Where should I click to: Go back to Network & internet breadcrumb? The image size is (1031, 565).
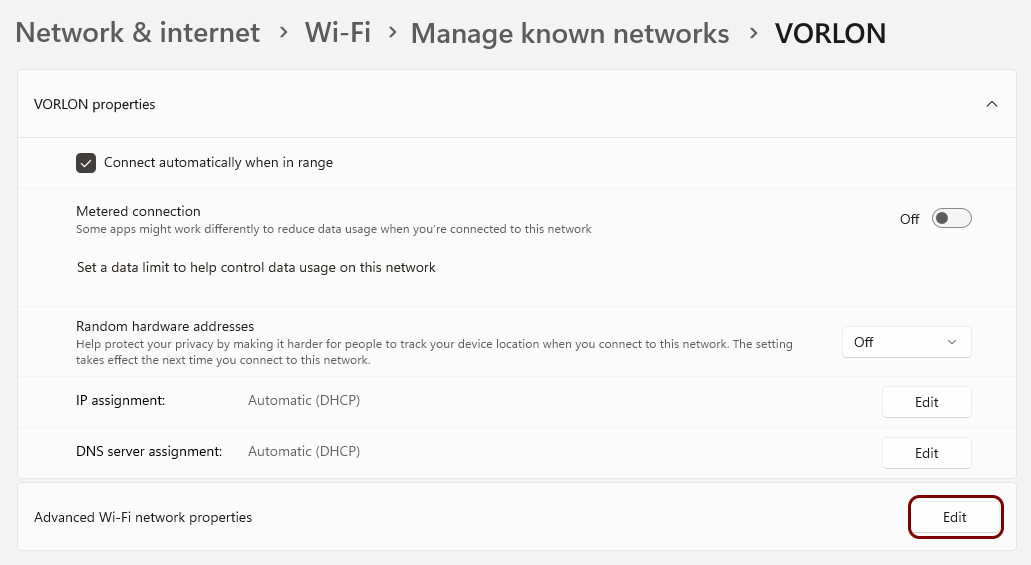[138, 32]
